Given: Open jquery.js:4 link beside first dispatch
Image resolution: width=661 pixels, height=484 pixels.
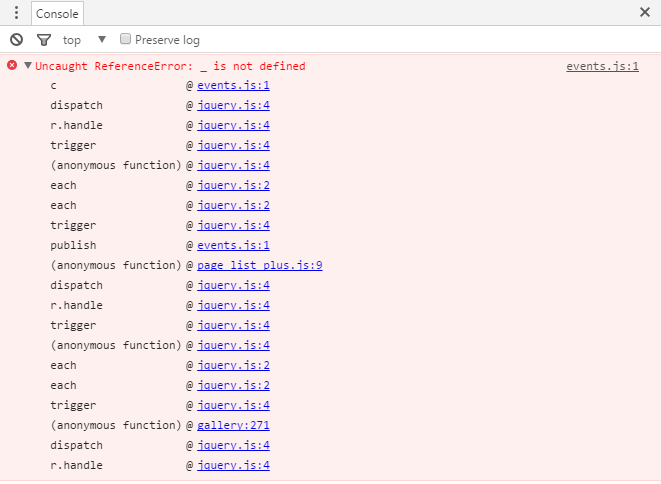Looking at the screenshot, I should pyautogui.click(x=233, y=105).
